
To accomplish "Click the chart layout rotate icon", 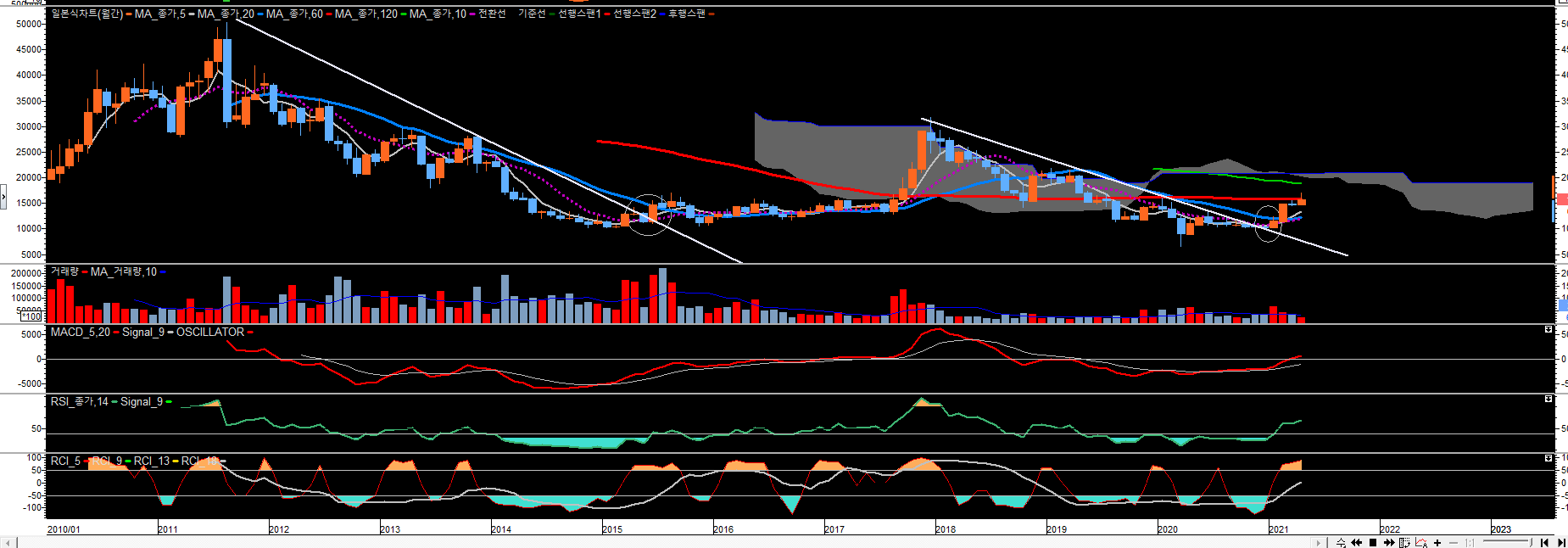I will (1404, 543).
